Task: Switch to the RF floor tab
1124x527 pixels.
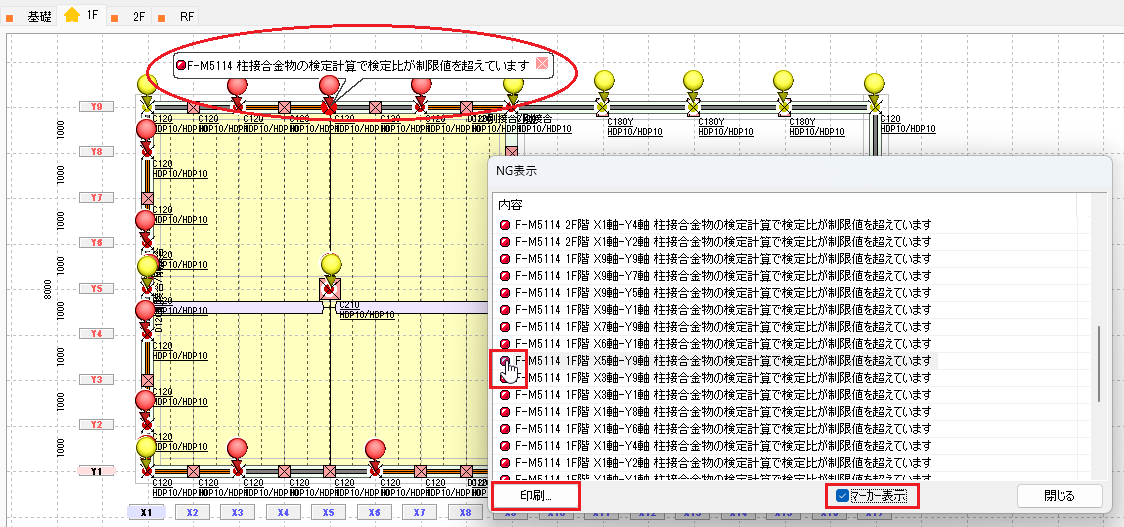Action: (x=188, y=17)
